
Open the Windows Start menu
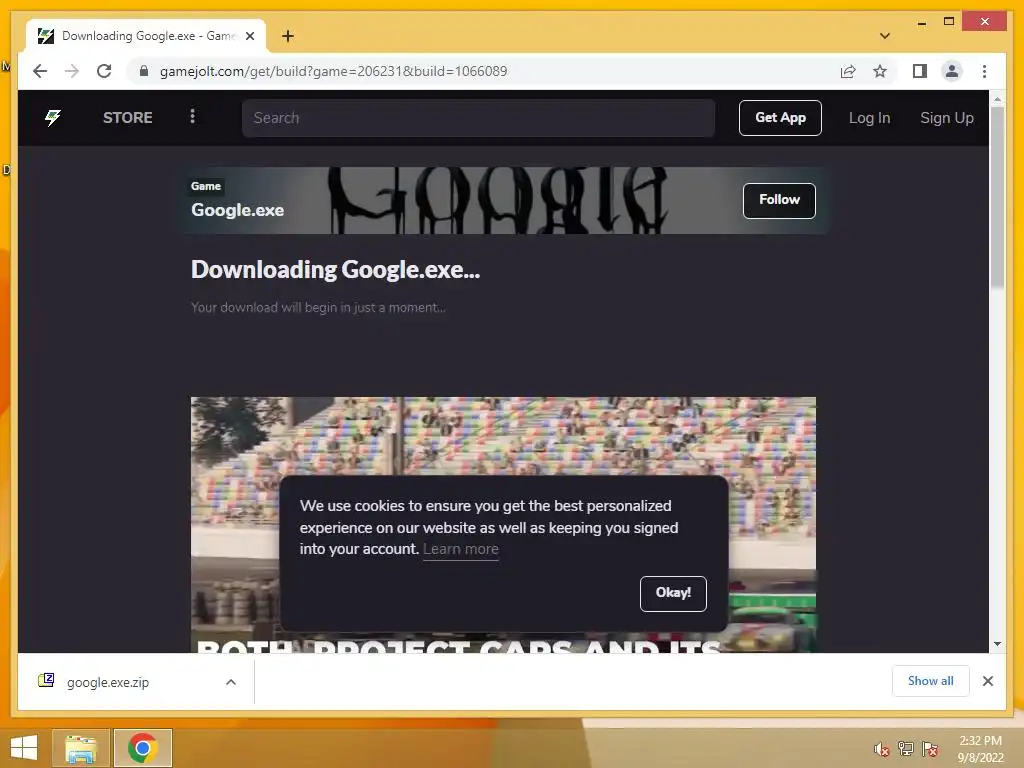24,748
